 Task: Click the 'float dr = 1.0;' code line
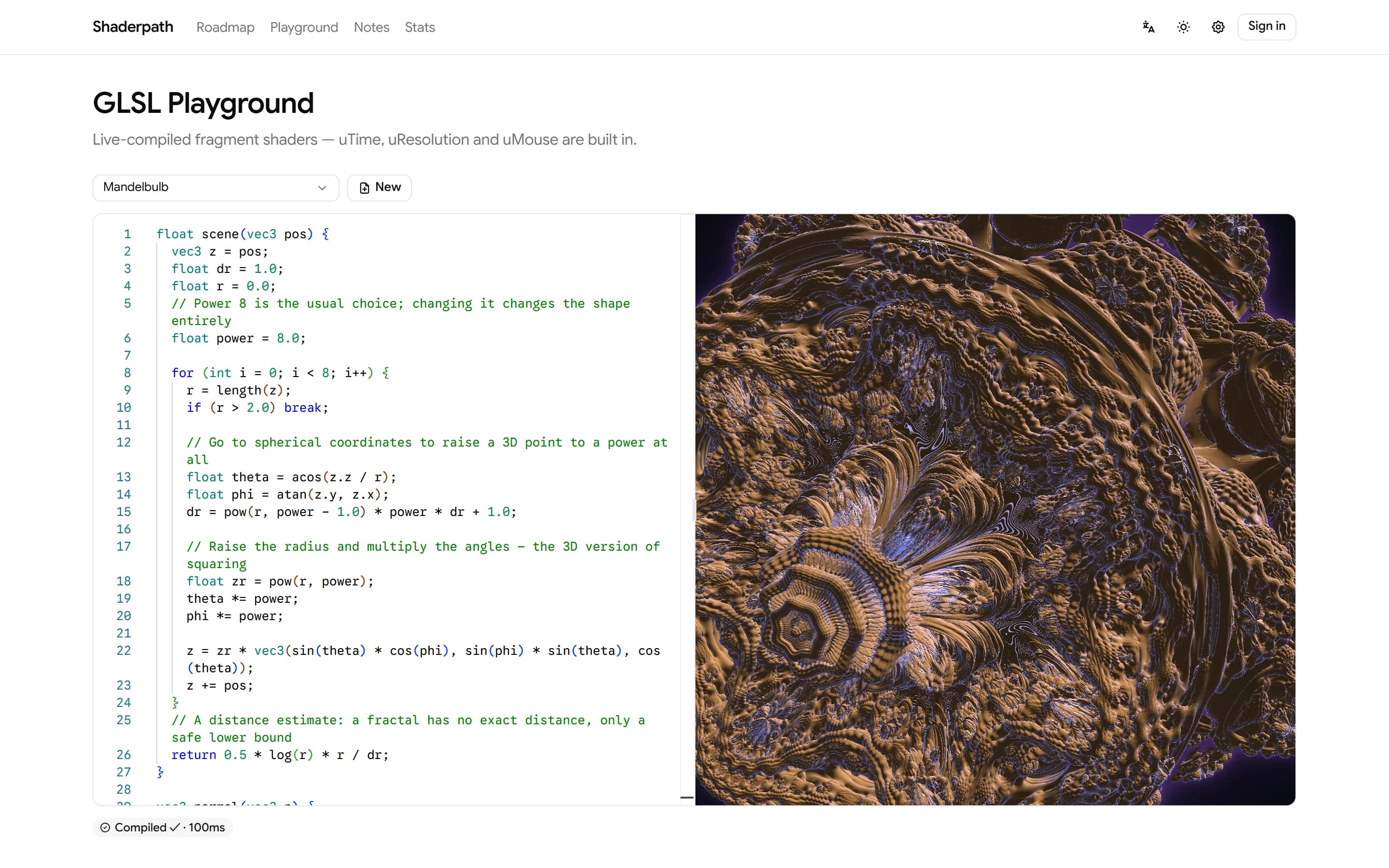tap(227, 269)
